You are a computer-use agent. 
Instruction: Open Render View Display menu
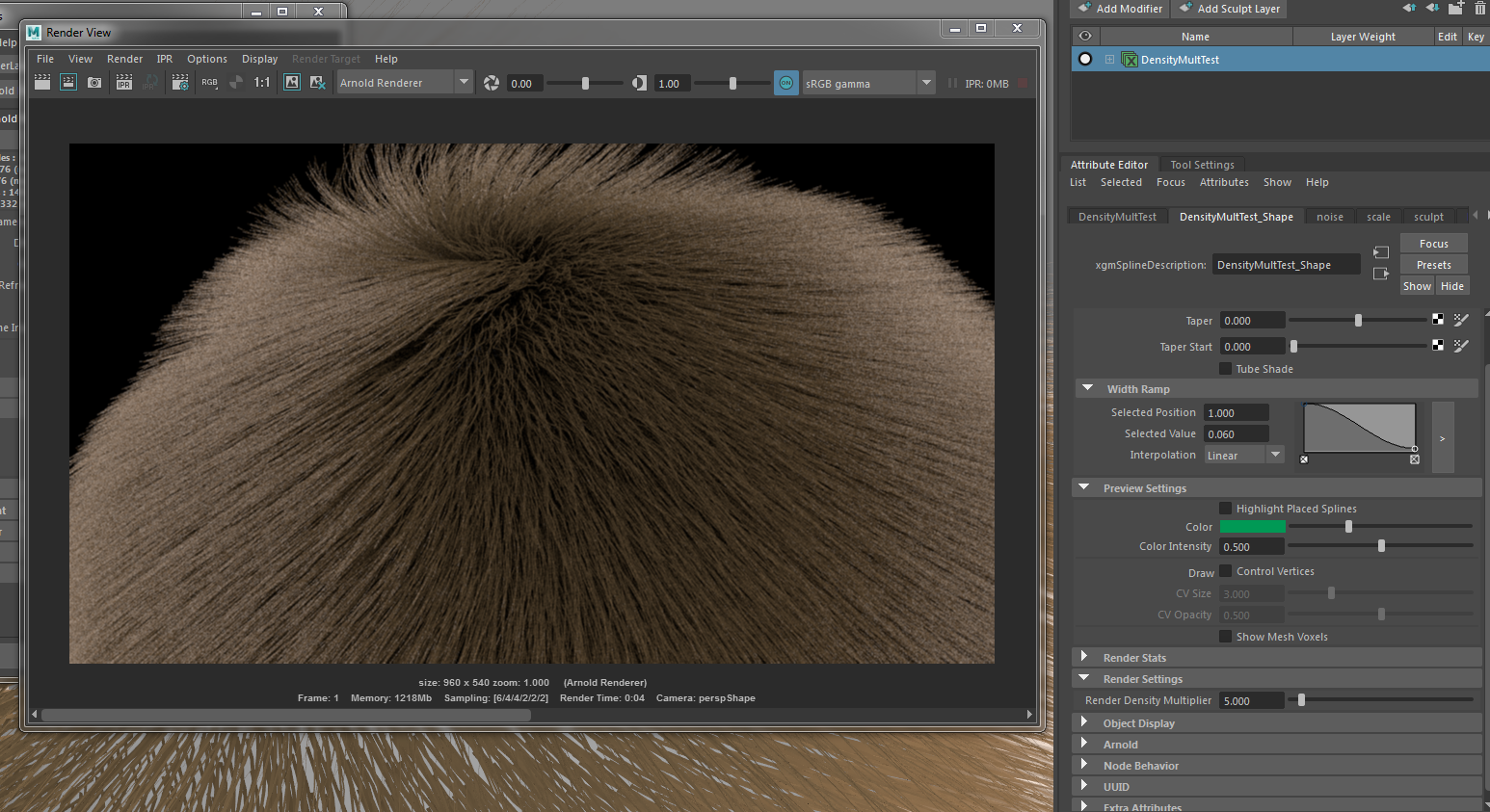(x=259, y=59)
